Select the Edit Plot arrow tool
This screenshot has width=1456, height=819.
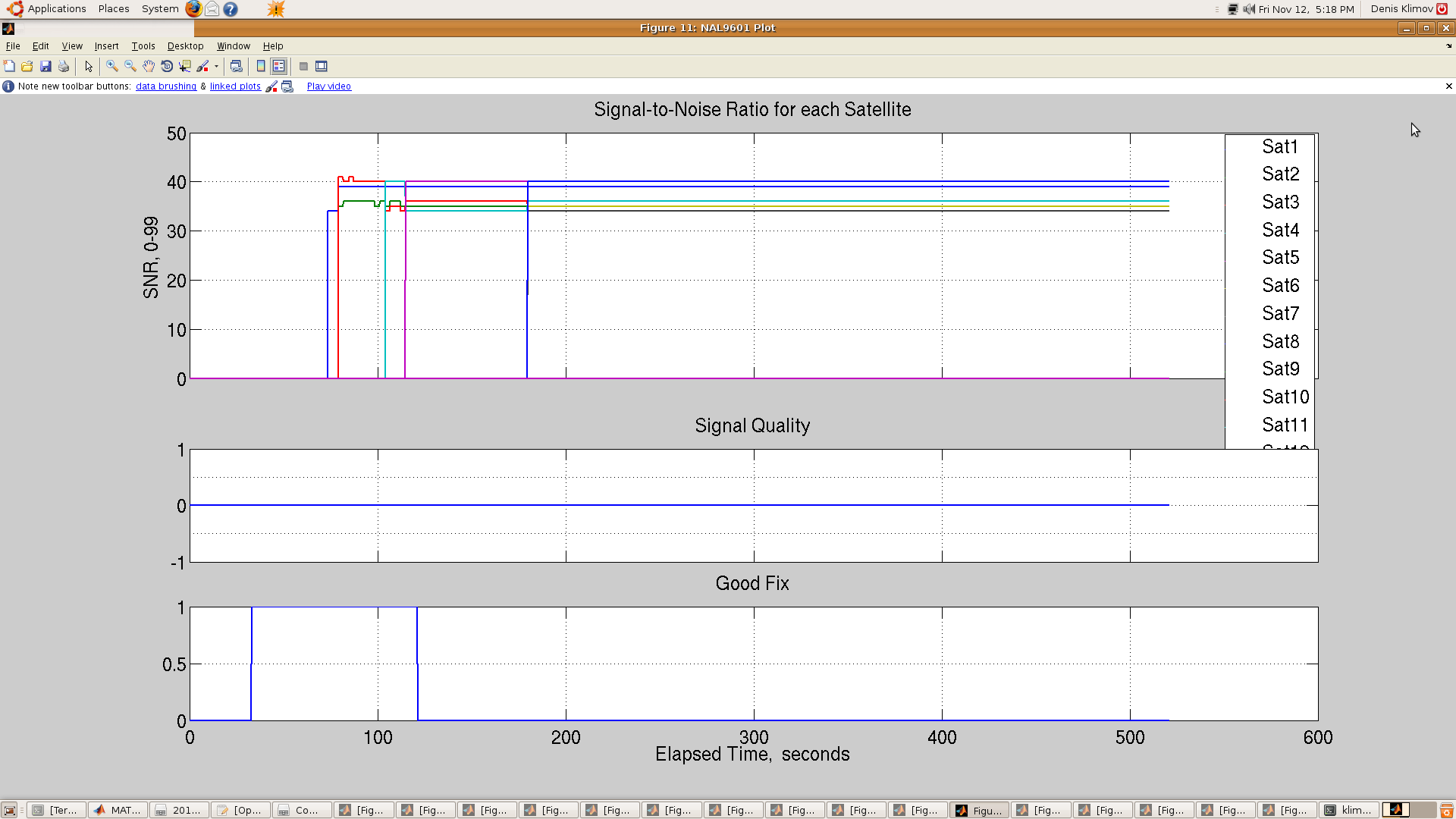[89, 67]
